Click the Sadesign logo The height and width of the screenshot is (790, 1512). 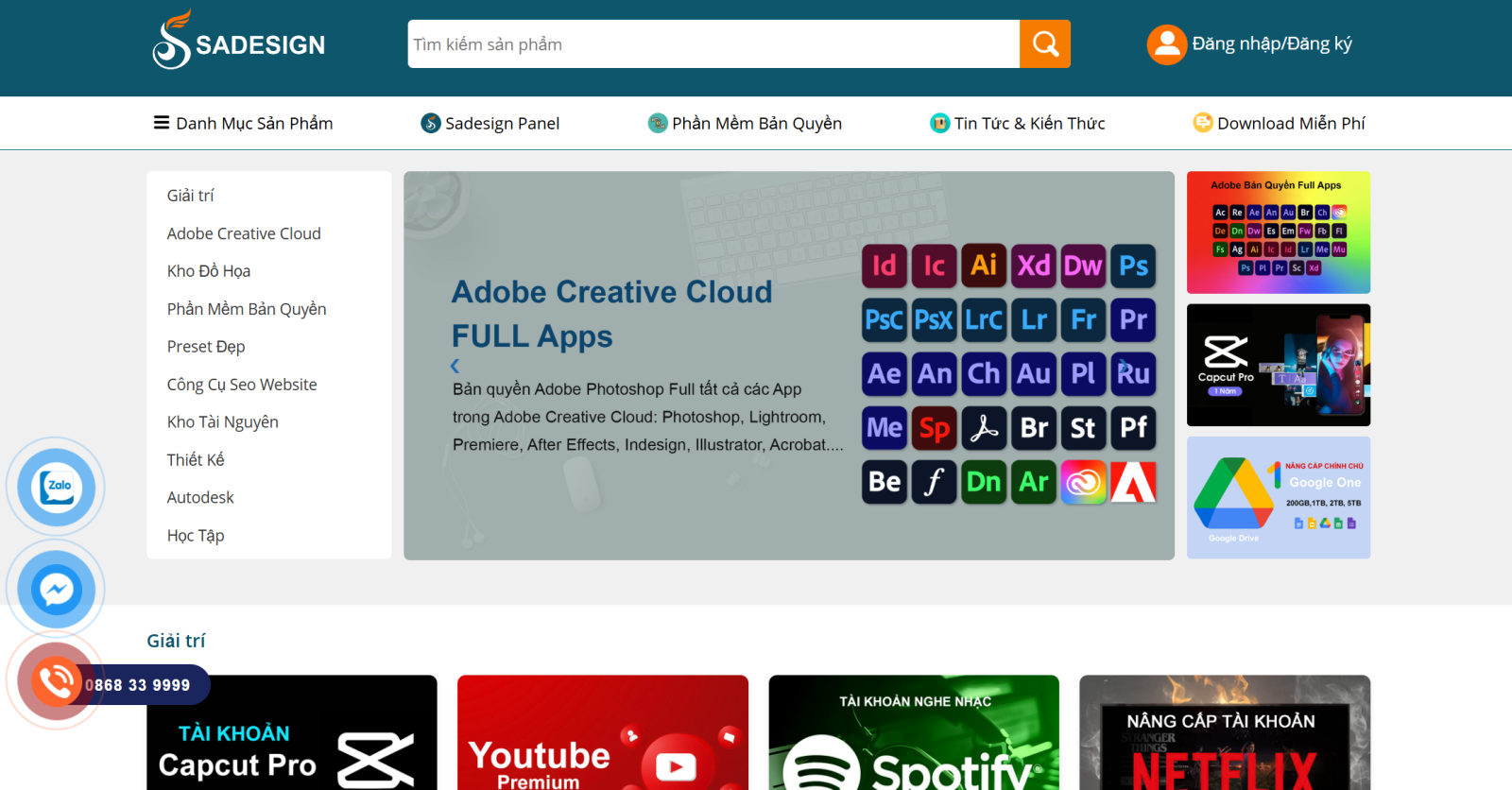tap(239, 41)
